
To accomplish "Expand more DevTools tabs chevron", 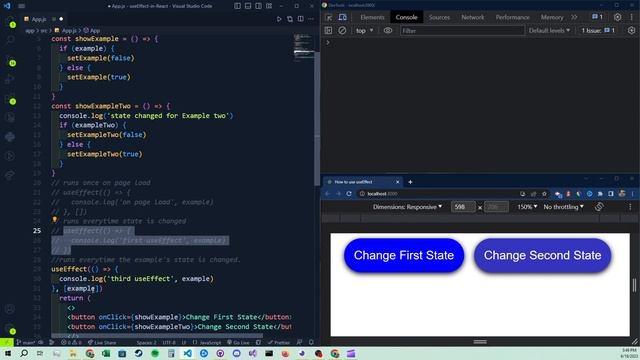I will [574, 17].
